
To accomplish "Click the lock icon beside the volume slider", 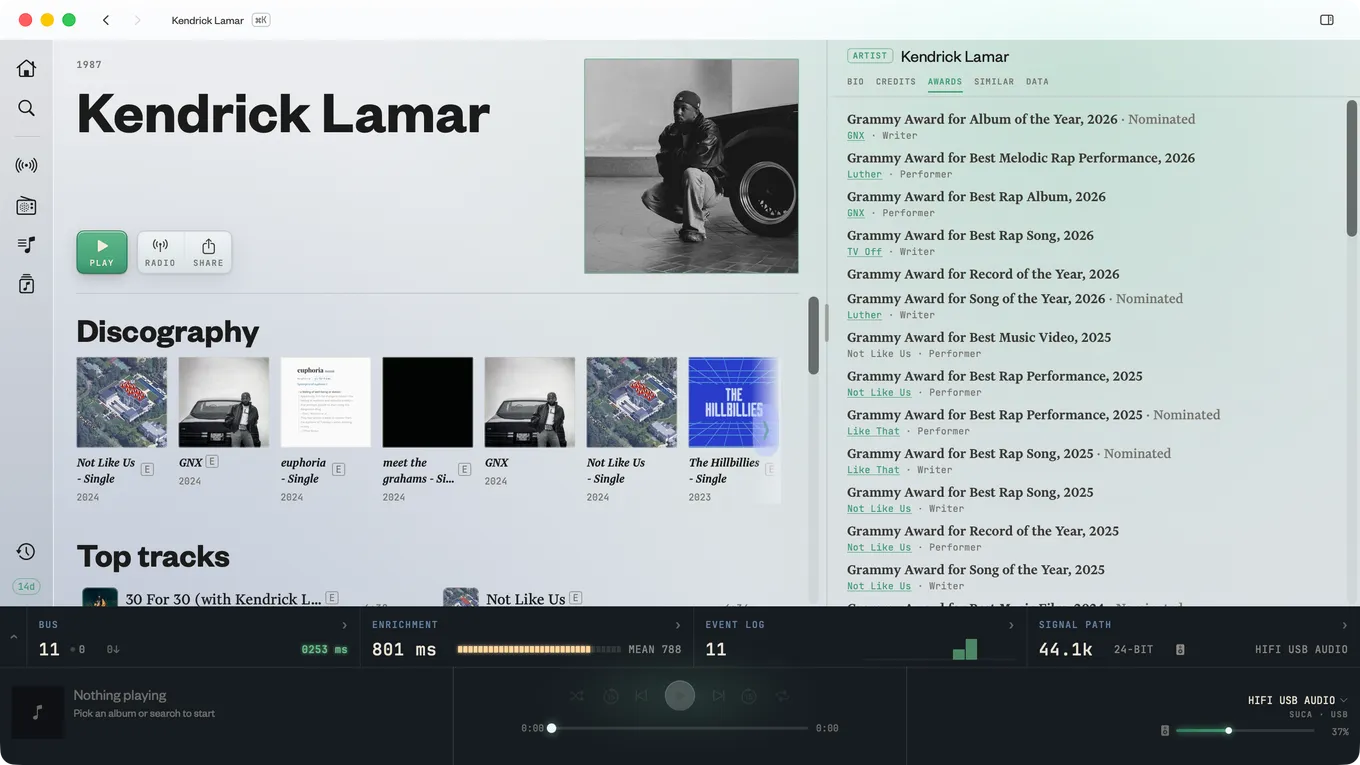I will [x=1164, y=731].
